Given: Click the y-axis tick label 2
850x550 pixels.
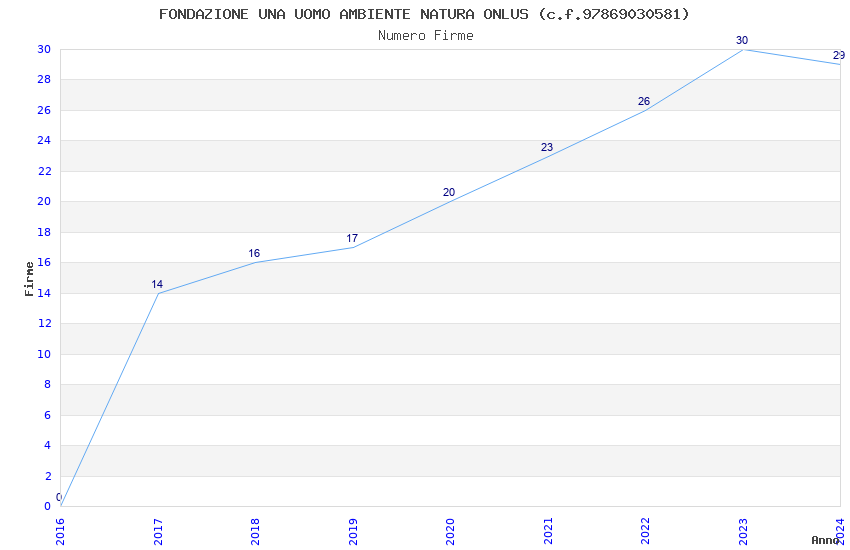Looking at the screenshot, I should 47,476.
